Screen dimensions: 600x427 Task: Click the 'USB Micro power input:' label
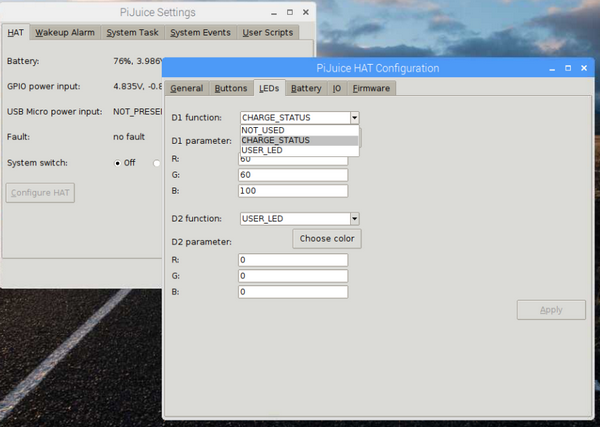pos(55,112)
